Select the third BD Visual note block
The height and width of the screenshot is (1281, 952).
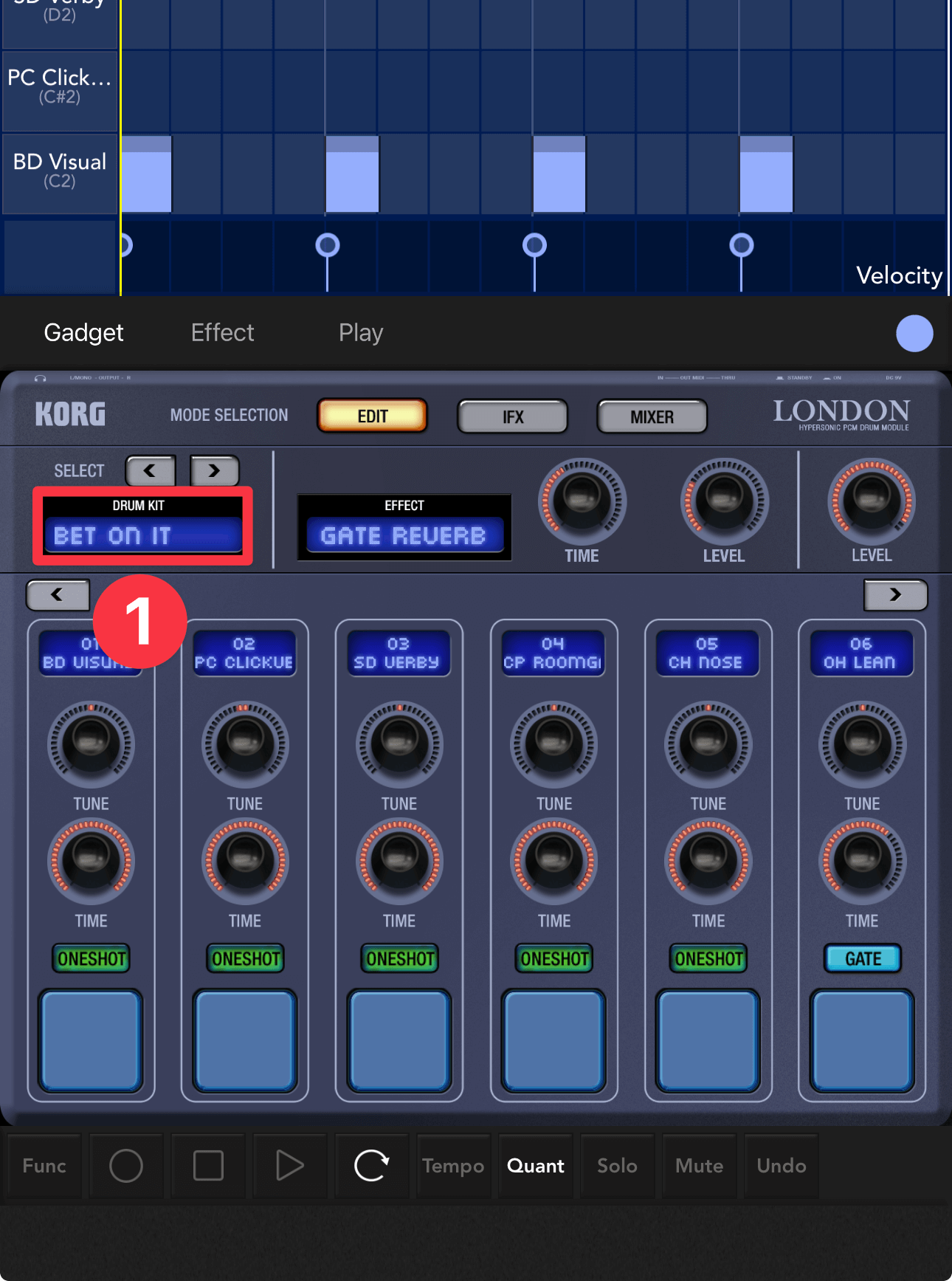point(559,175)
